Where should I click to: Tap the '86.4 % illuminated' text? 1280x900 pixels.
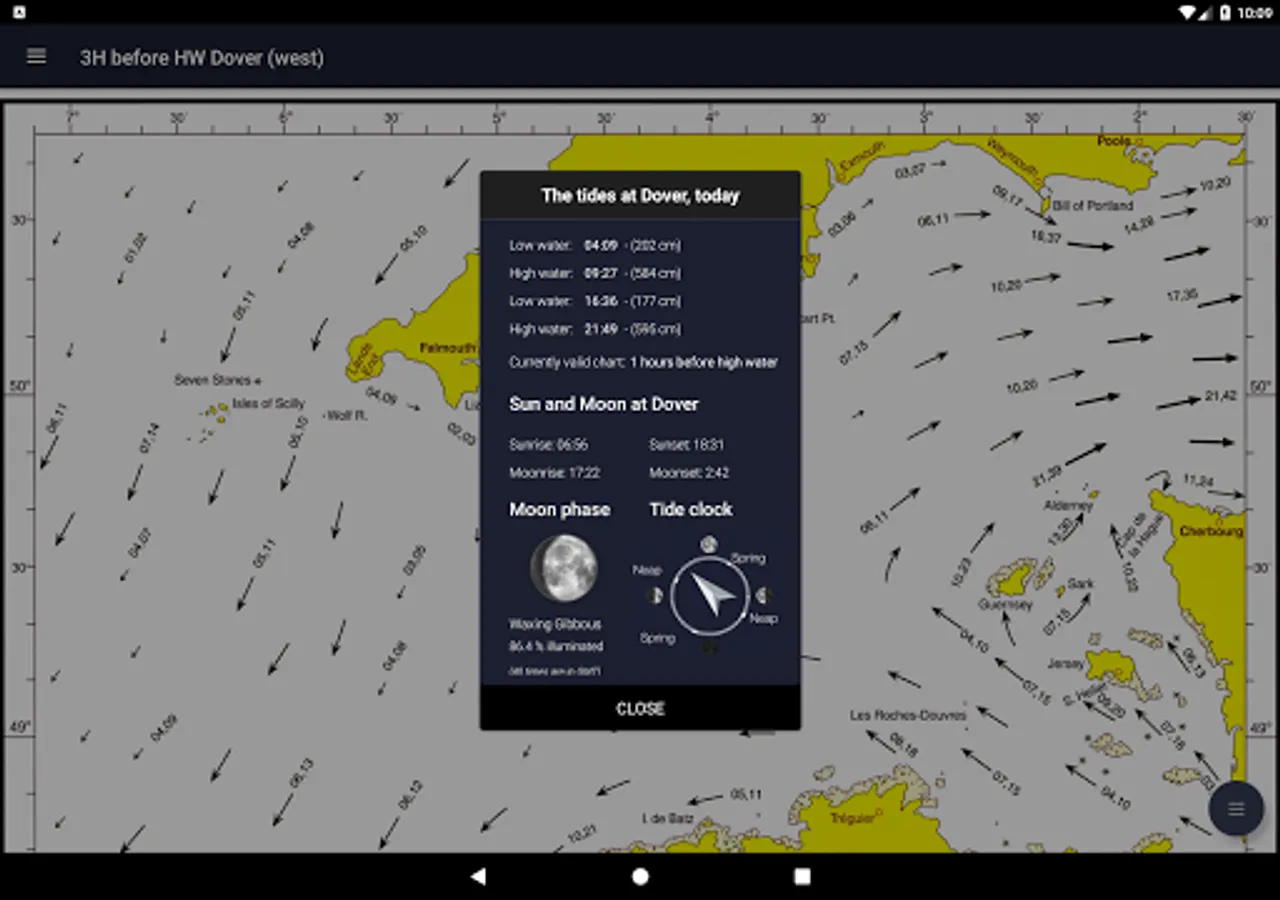coord(556,647)
